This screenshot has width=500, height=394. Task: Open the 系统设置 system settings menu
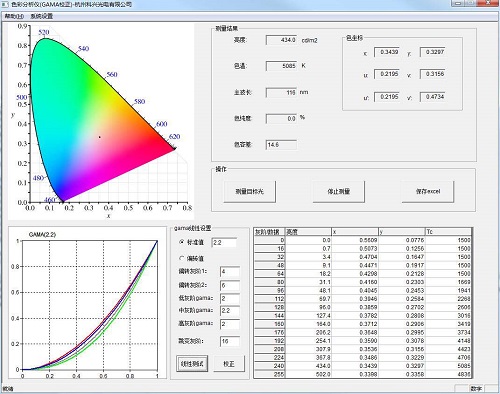42,16
